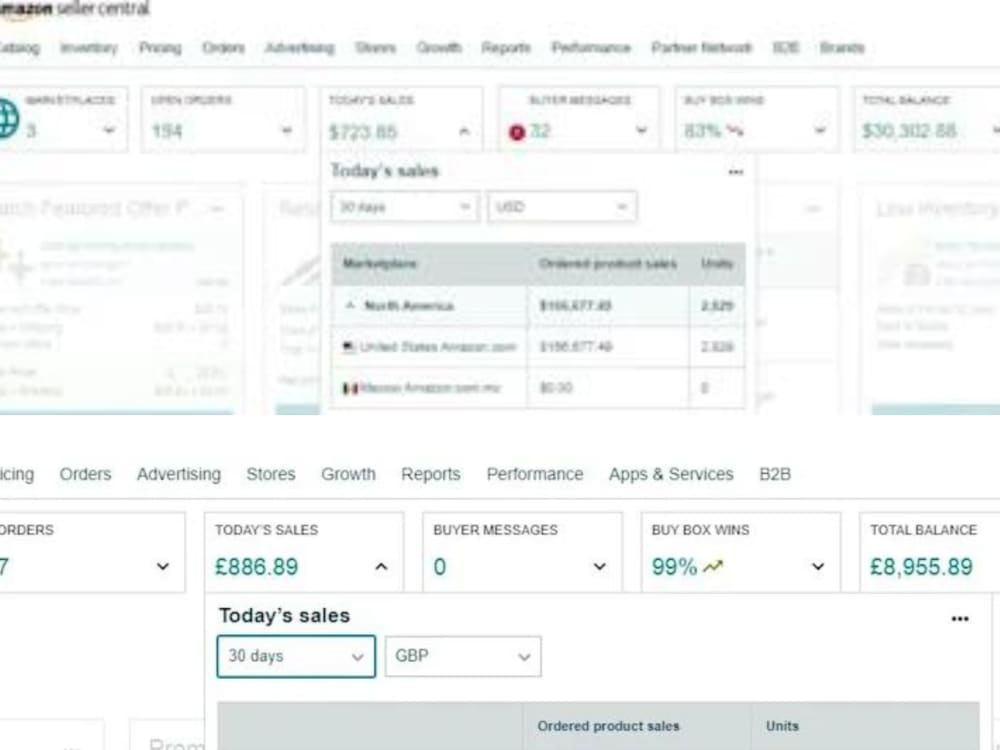Screen dimensions: 1000x750
Task: Open B2B menu in the lower dashboard
Action: tap(775, 474)
